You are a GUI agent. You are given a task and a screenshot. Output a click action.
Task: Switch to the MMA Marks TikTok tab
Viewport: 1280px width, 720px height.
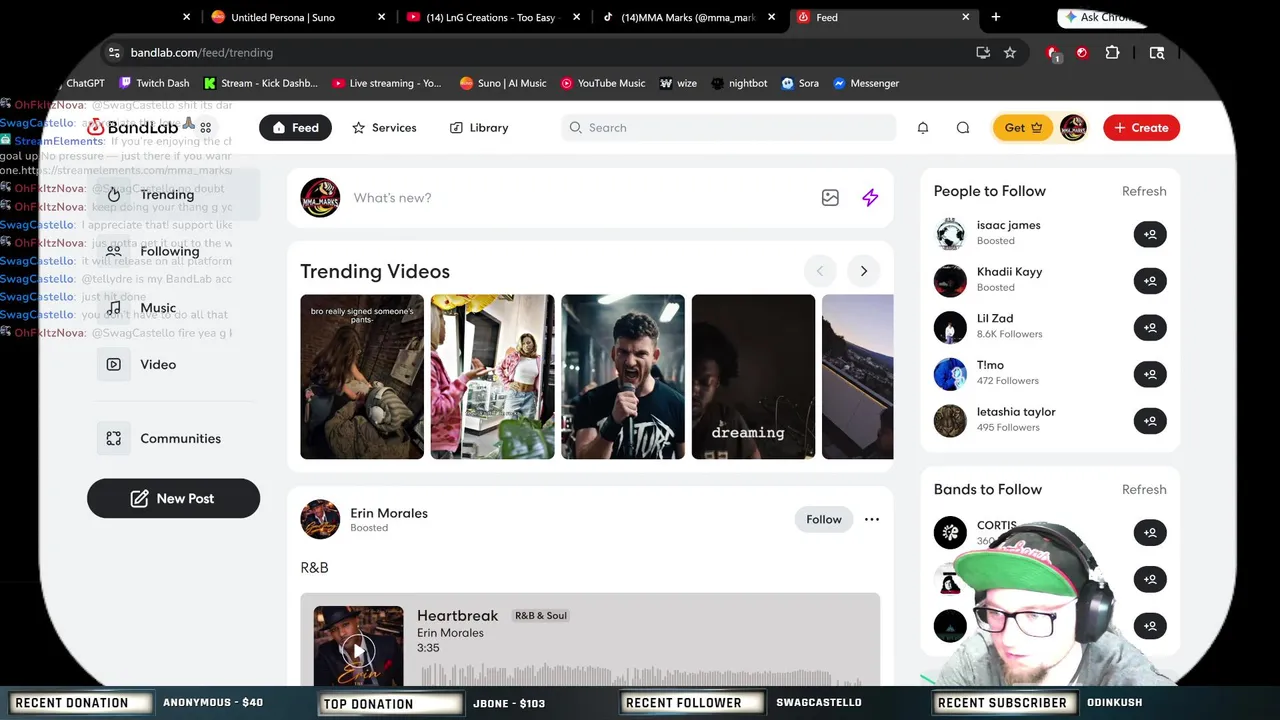tap(687, 17)
